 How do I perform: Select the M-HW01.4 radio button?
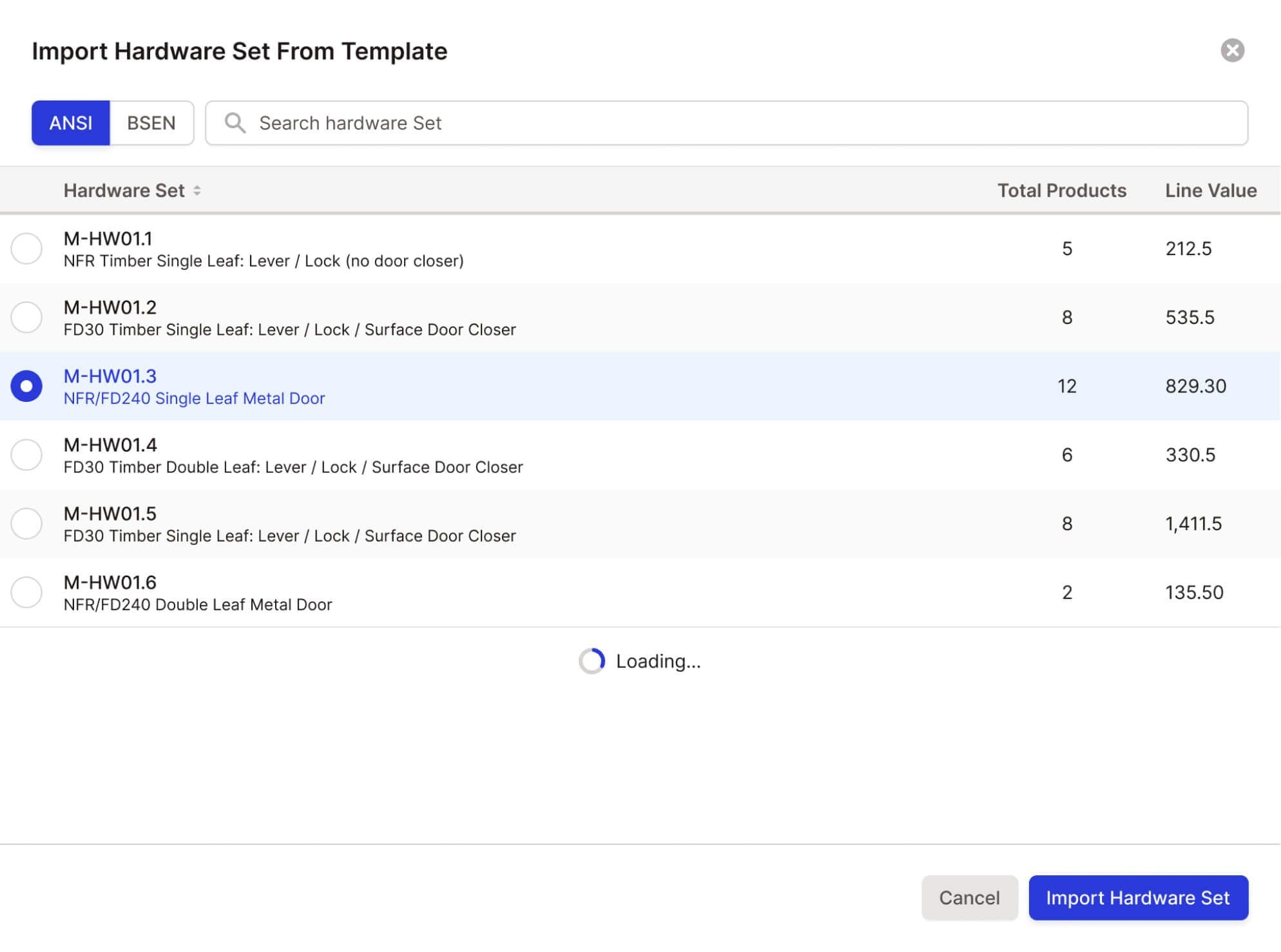point(26,454)
